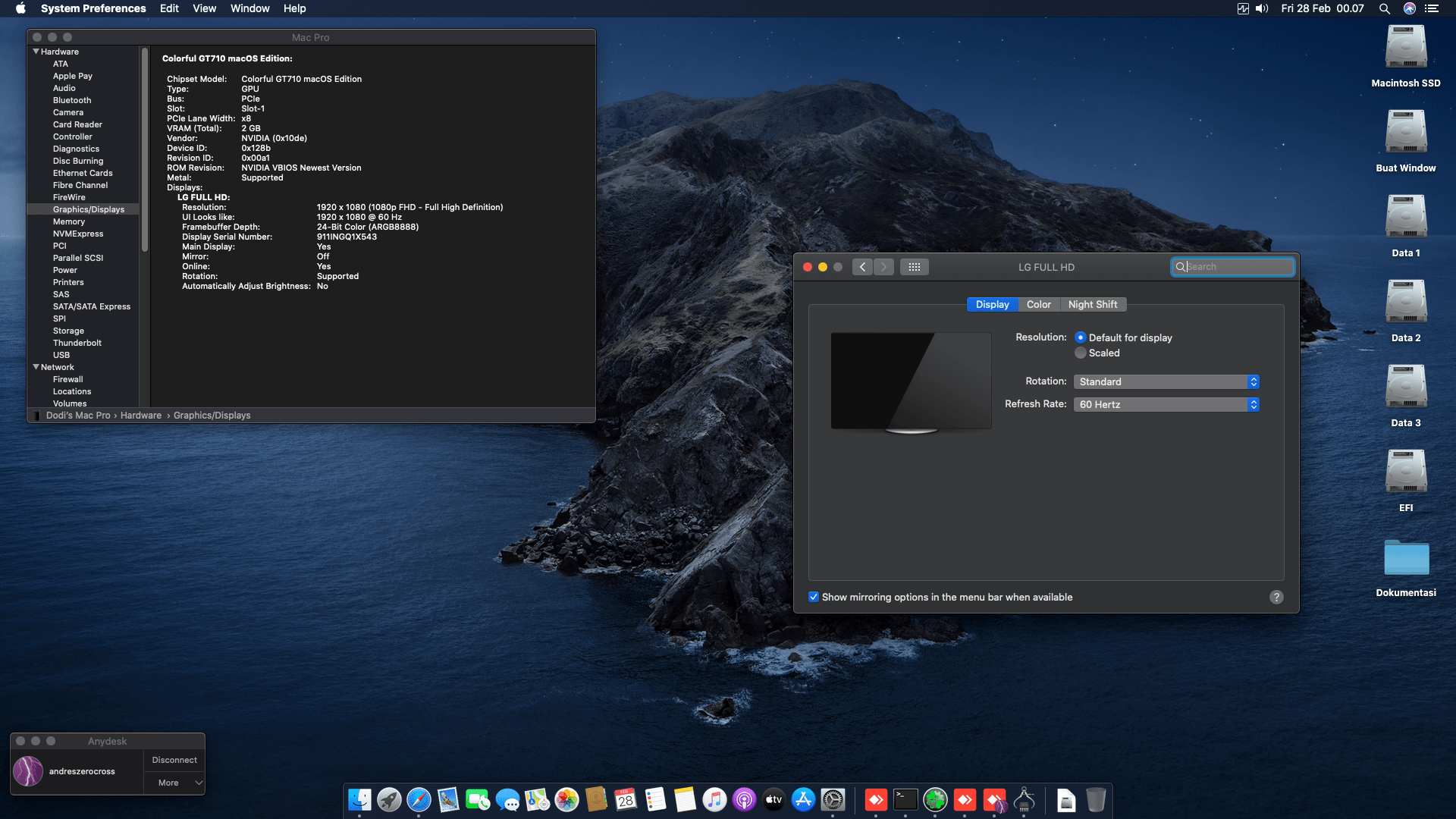
Task: Open Terminal from the Dock
Action: click(x=905, y=799)
